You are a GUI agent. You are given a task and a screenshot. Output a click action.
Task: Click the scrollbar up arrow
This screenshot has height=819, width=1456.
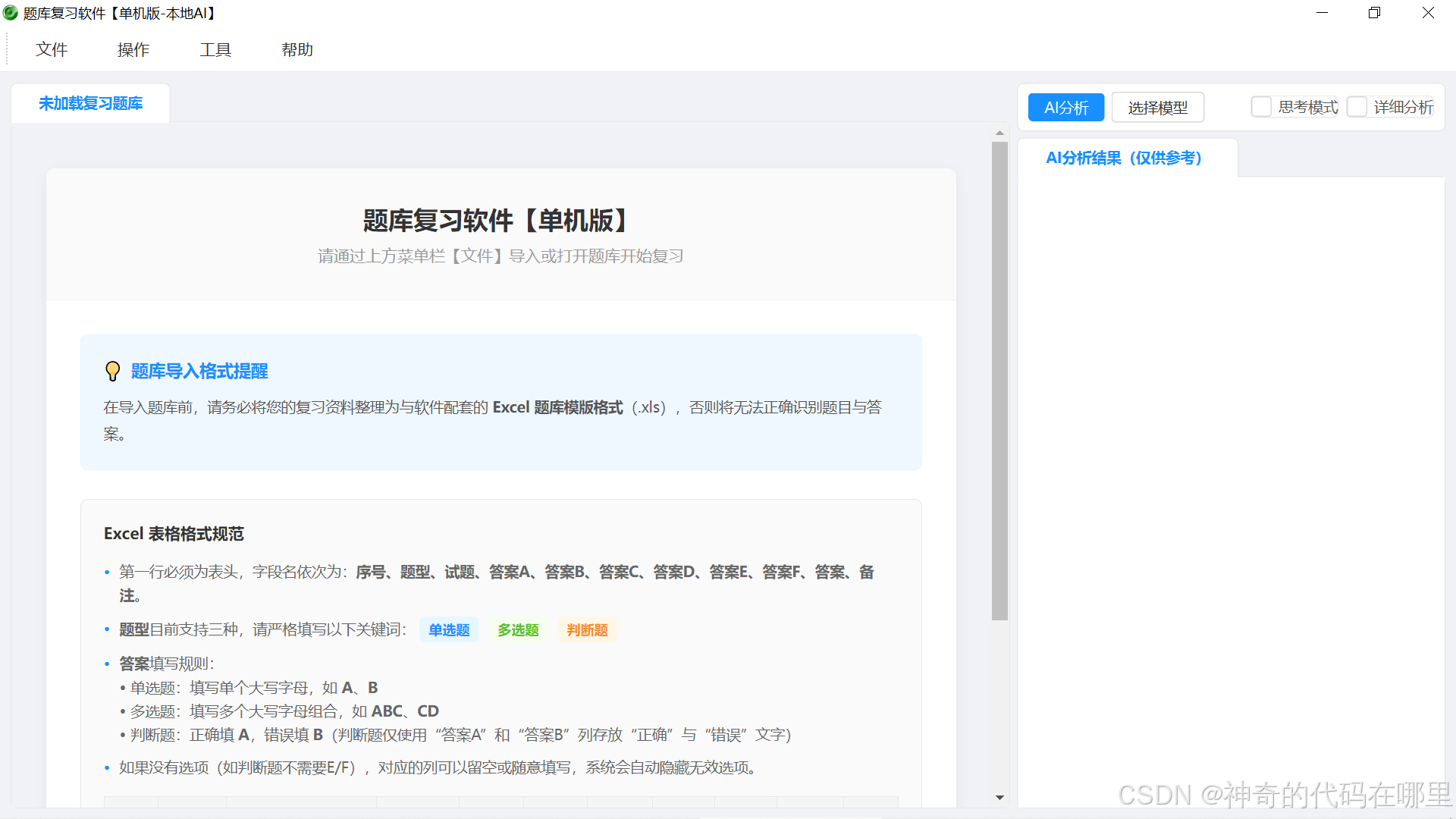[x=999, y=133]
